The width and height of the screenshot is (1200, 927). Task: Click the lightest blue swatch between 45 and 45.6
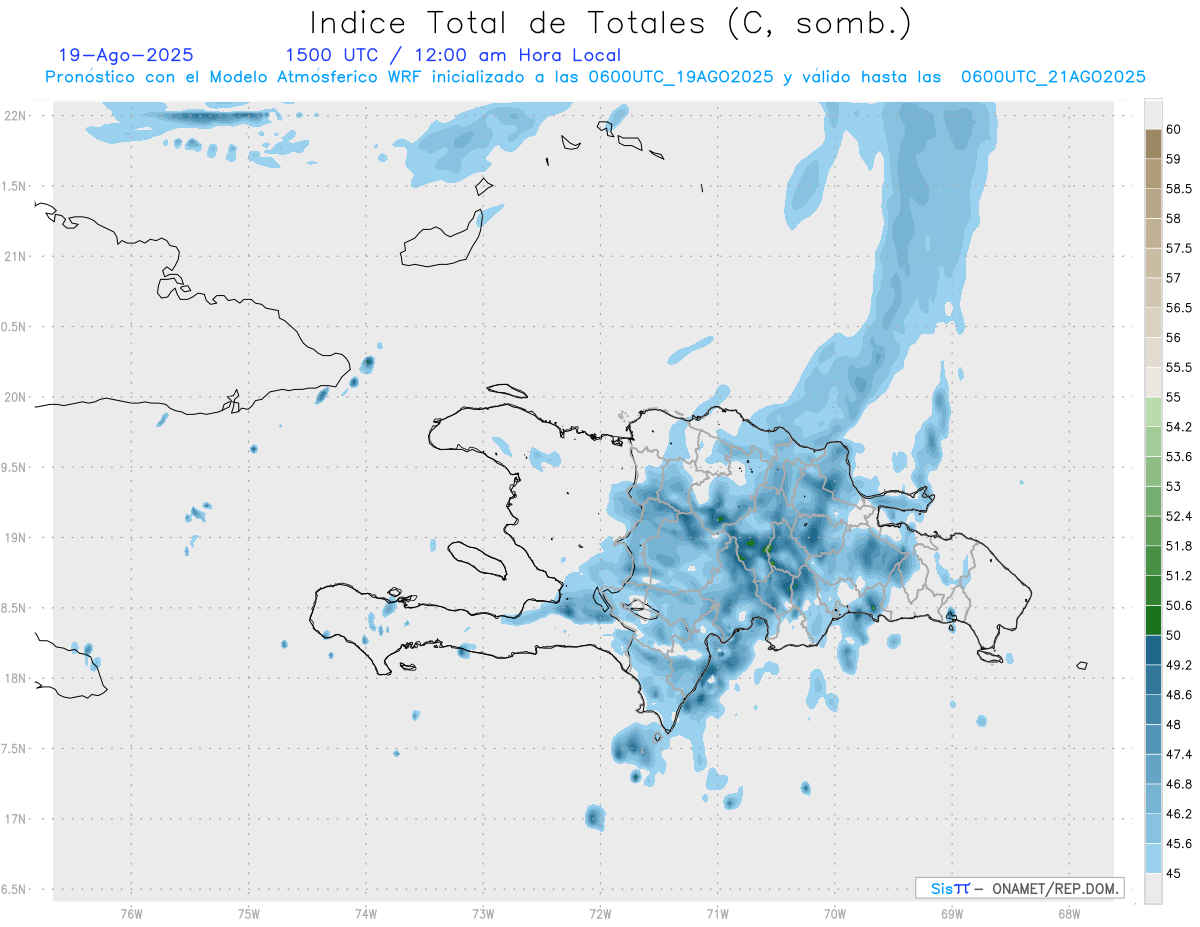1153,858
